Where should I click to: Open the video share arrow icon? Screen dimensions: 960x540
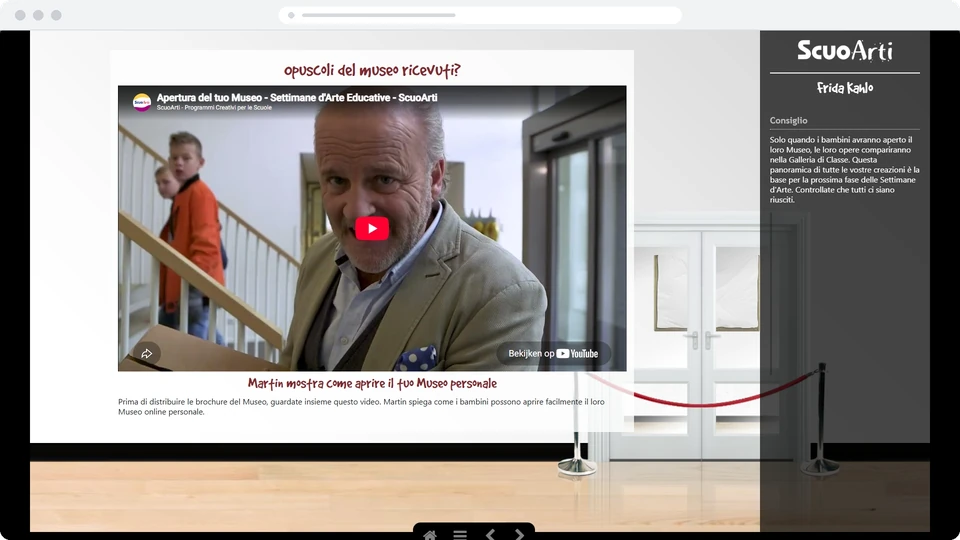click(146, 353)
